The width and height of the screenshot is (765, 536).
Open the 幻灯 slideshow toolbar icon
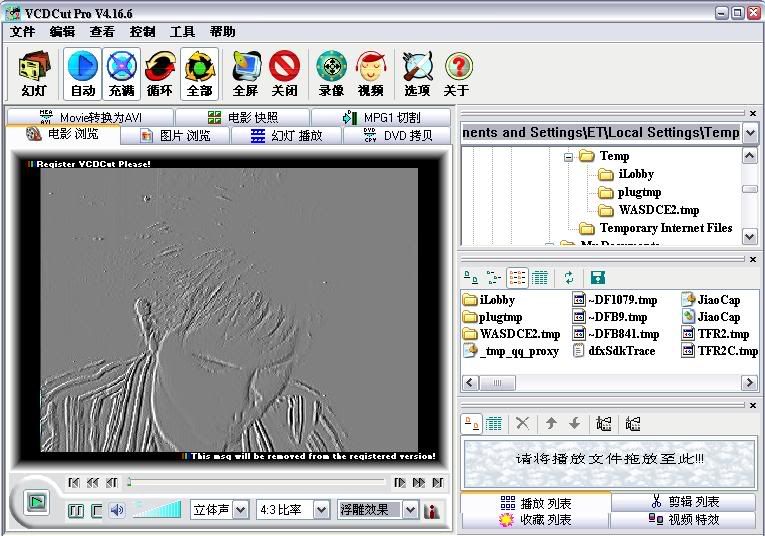(x=34, y=74)
